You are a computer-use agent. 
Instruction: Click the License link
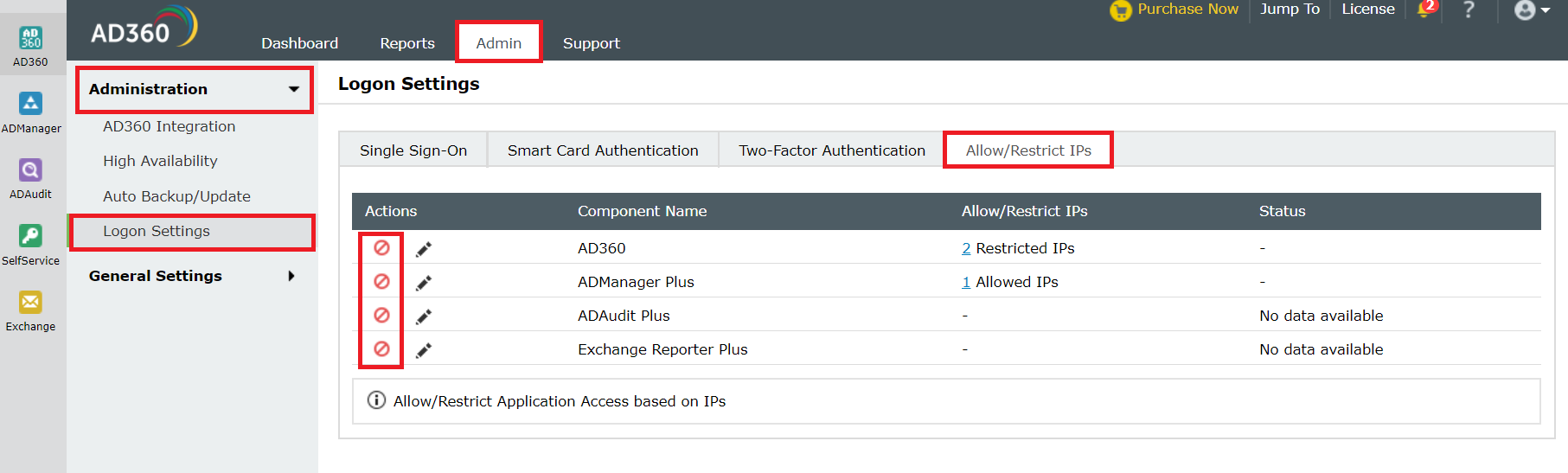point(1368,9)
